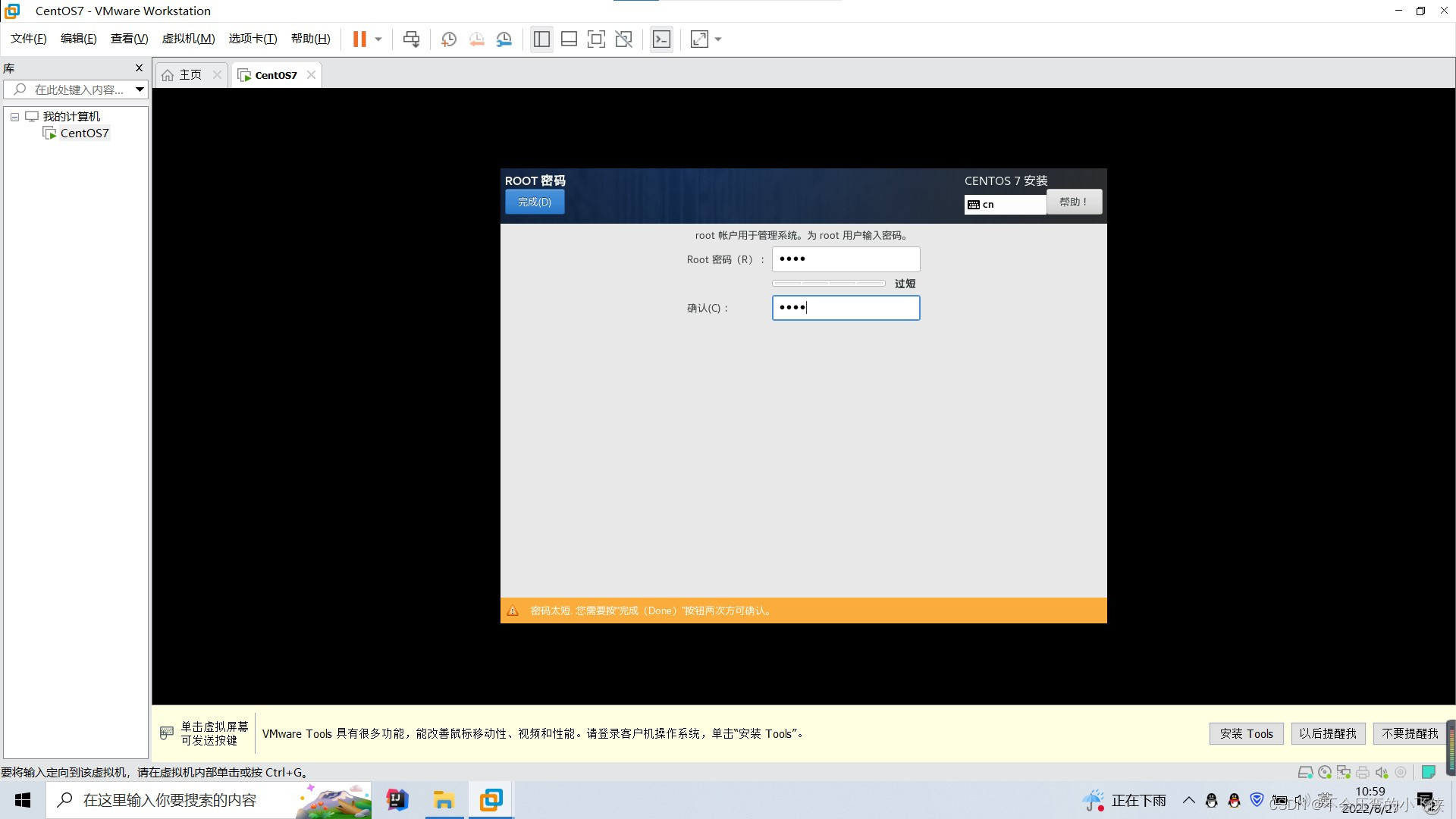Click the 完成(D) done button
1456x819 pixels.
coord(535,202)
